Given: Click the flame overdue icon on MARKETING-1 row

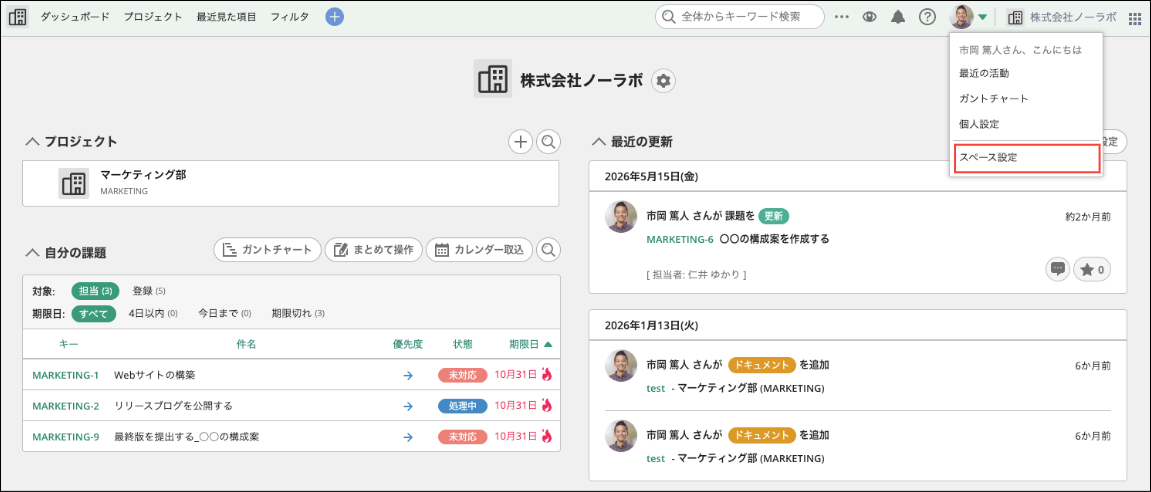Looking at the screenshot, I should click(546, 375).
